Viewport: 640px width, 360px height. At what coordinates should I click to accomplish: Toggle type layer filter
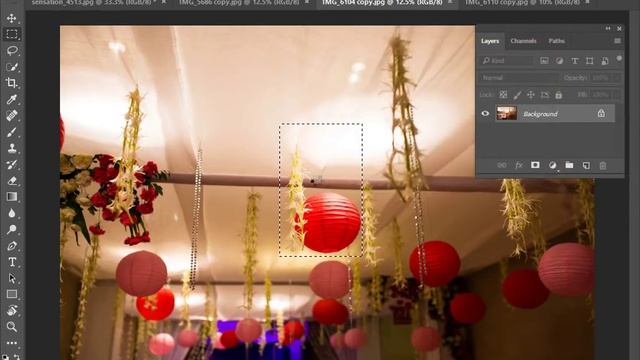[574, 61]
